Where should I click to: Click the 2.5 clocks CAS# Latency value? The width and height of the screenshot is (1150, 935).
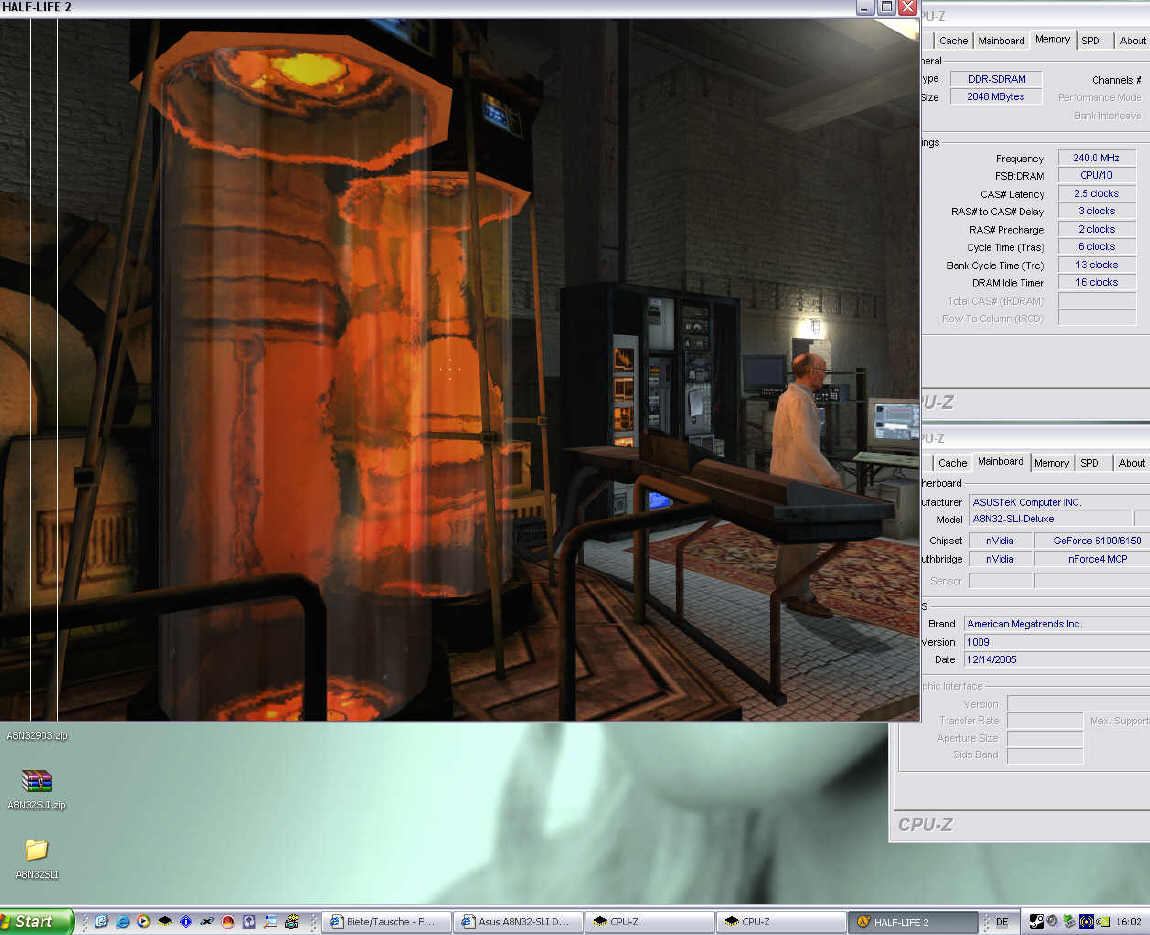tap(1096, 194)
